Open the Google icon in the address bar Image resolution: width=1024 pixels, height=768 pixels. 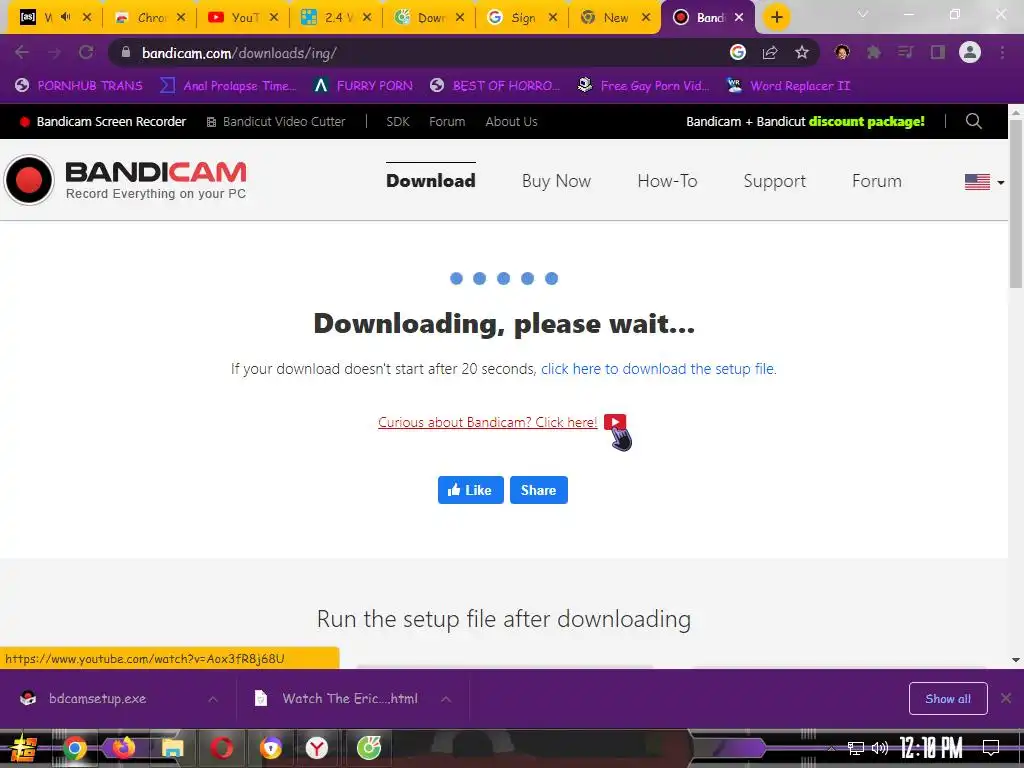coord(738,52)
